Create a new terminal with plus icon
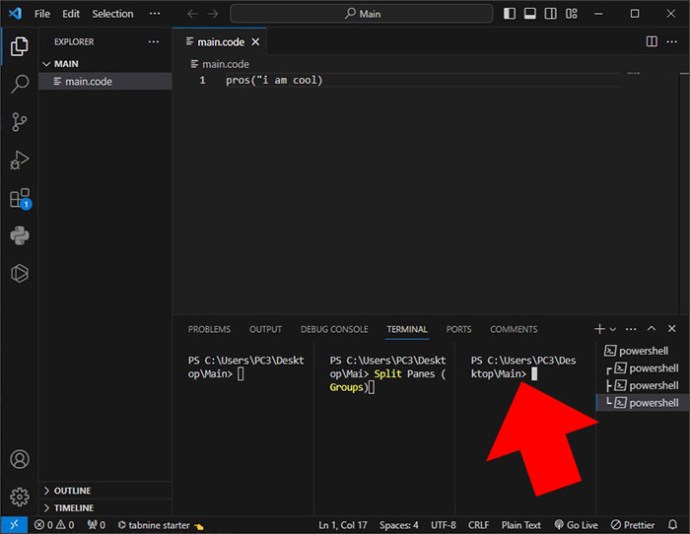Viewport: 690px width, 534px height. 599,329
